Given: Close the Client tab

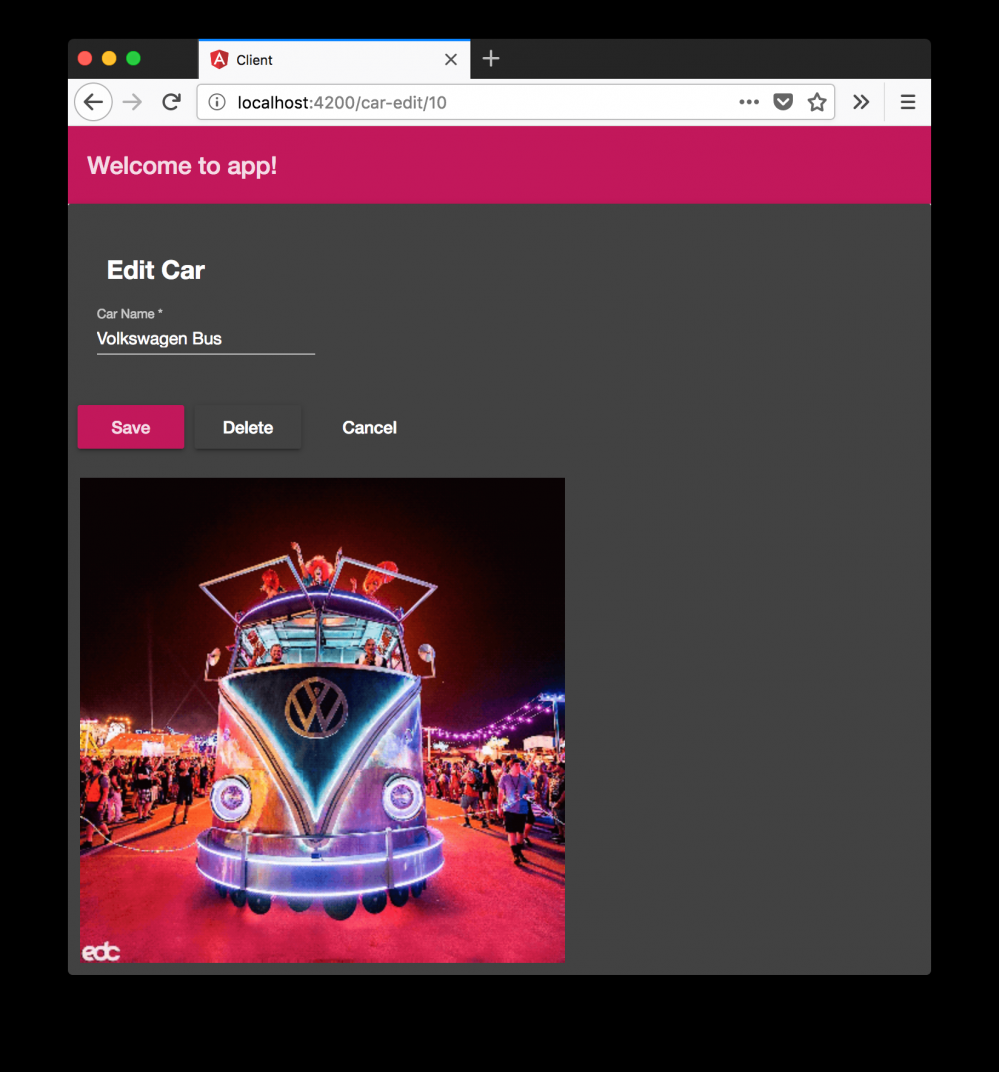Looking at the screenshot, I should (451, 60).
